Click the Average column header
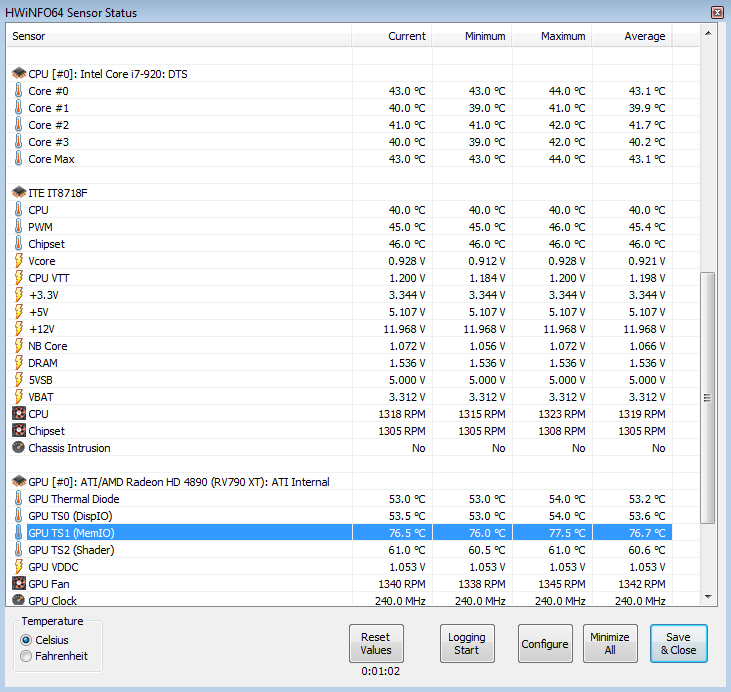This screenshot has height=692, width=731. pyautogui.click(x=632, y=36)
